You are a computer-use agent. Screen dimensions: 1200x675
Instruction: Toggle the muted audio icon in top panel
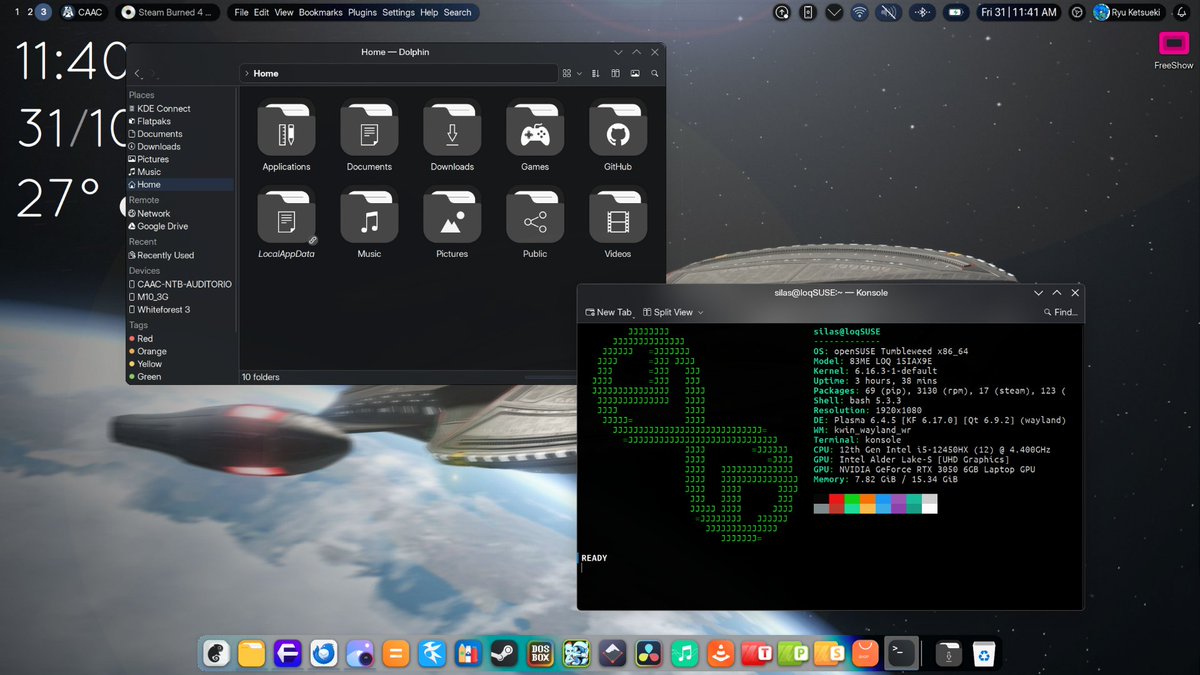tap(888, 12)
